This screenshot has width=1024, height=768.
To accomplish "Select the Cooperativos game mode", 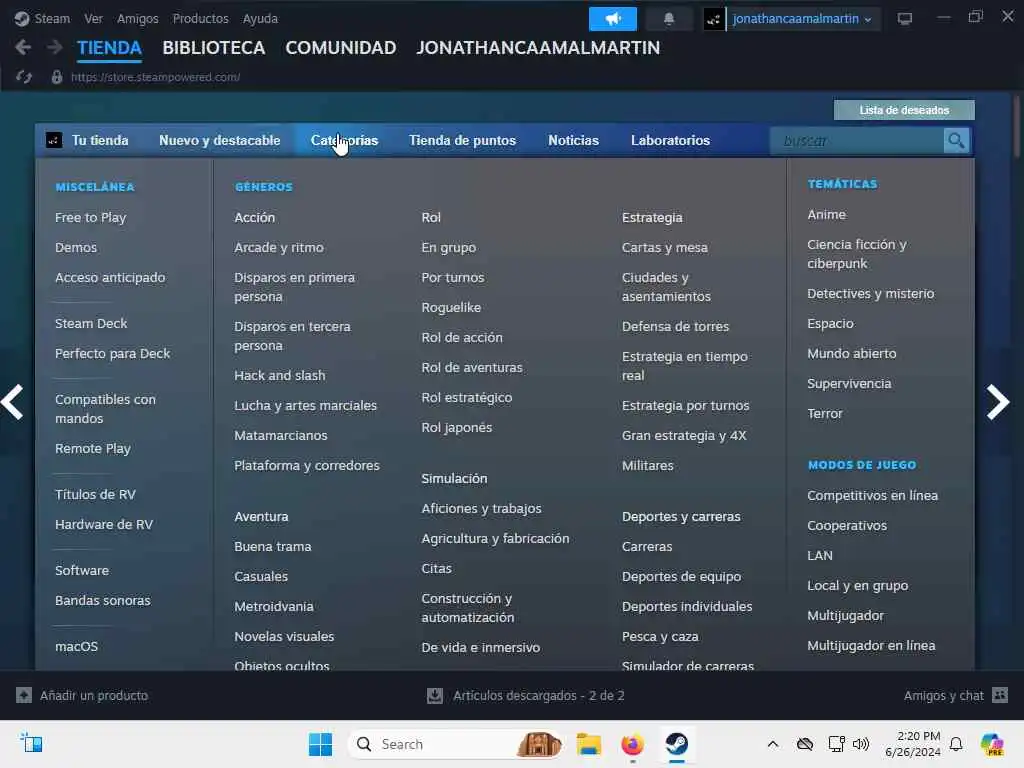I will click(847, 526).
